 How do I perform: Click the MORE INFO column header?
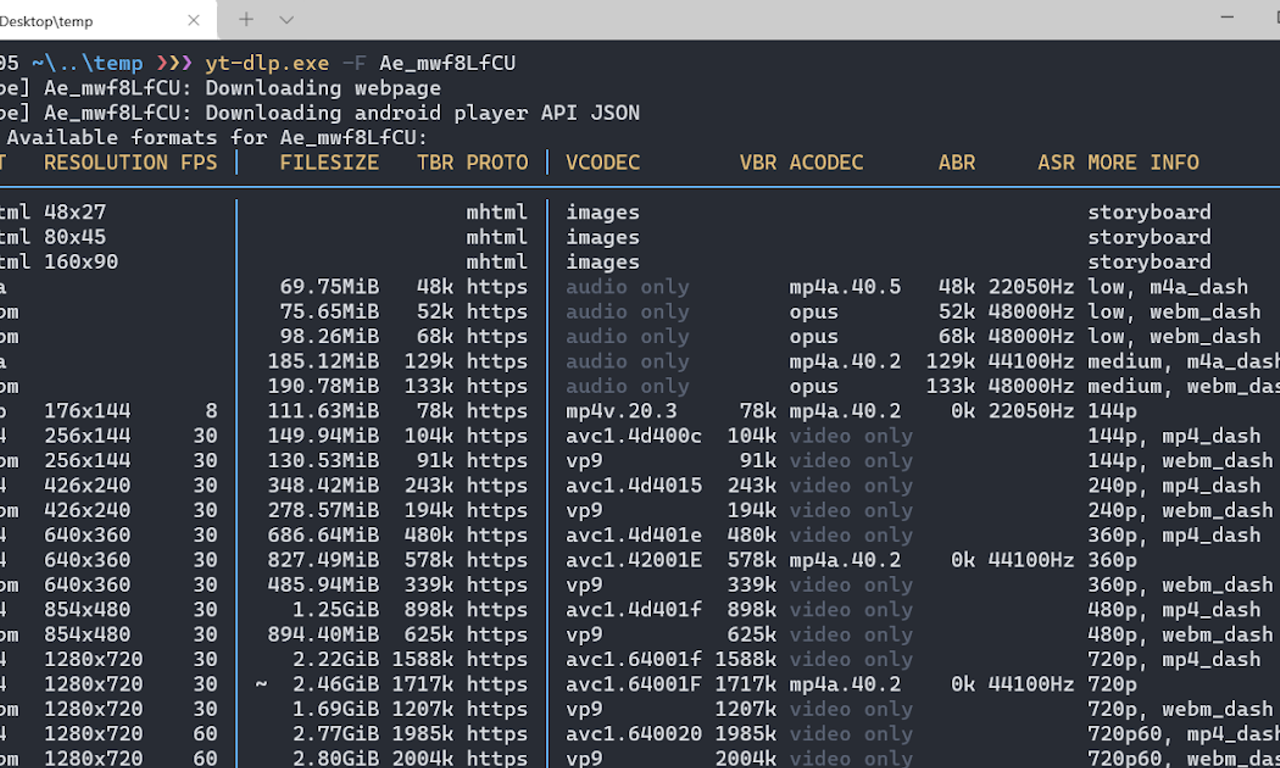1144,162
